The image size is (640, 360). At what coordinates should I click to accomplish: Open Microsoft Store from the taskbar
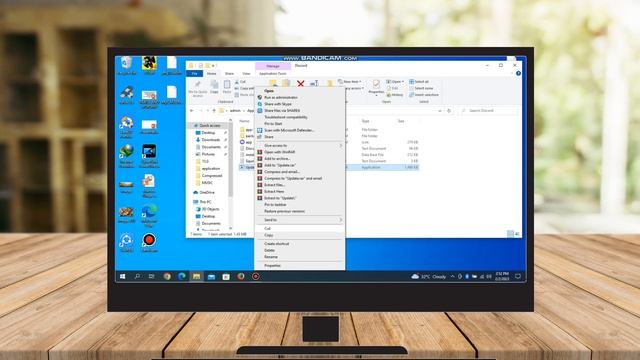click(x=226, y=276)
